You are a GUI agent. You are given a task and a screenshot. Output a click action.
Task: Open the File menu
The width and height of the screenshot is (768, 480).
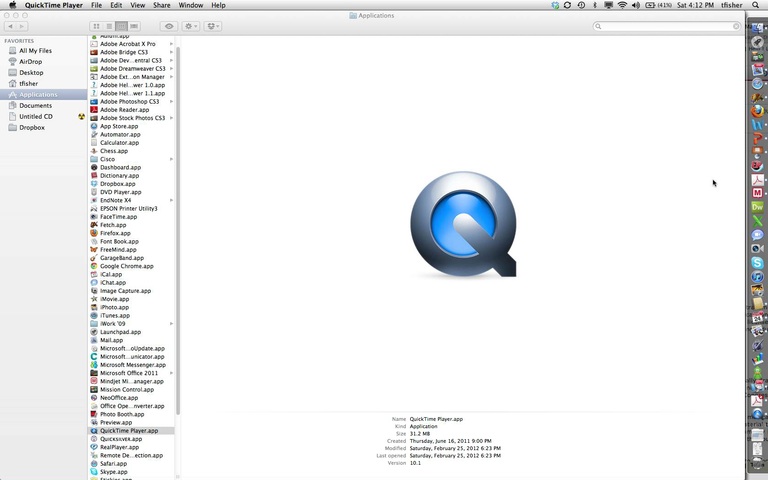click(x=97, y=5)
